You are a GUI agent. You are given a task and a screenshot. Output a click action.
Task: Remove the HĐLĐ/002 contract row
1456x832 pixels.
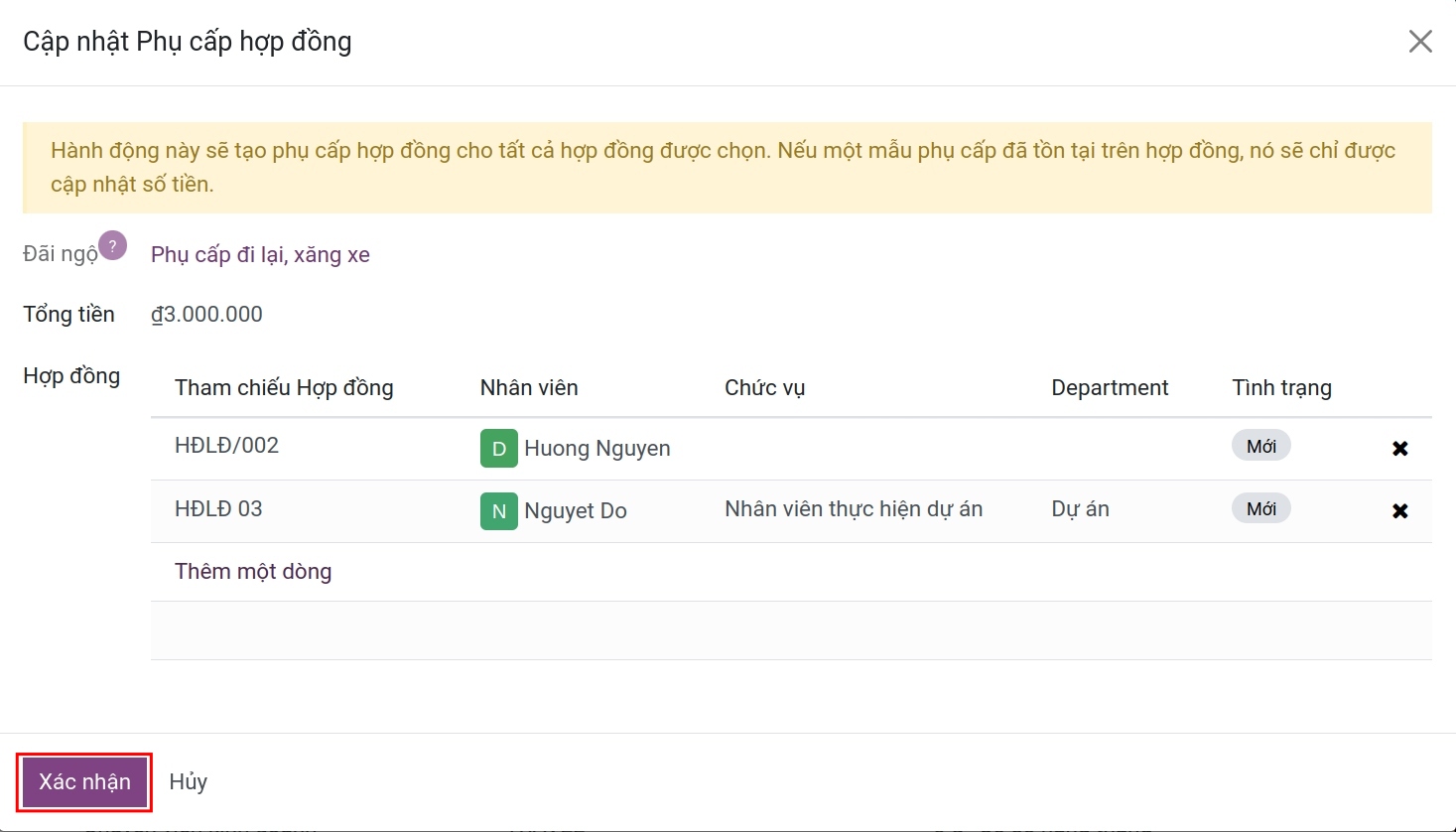(x=1399, y=449)
